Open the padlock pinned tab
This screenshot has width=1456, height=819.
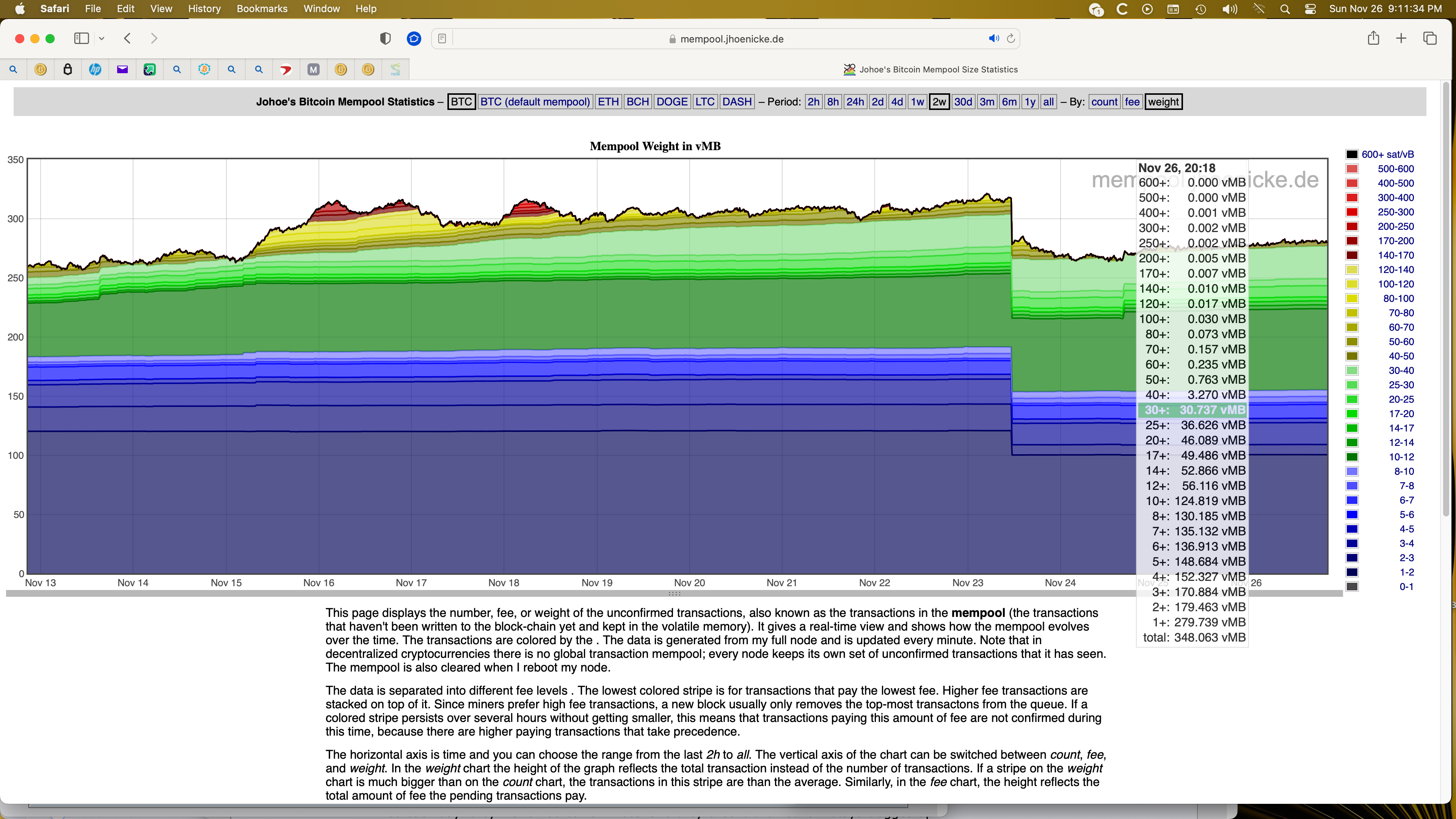pos(68,69)
